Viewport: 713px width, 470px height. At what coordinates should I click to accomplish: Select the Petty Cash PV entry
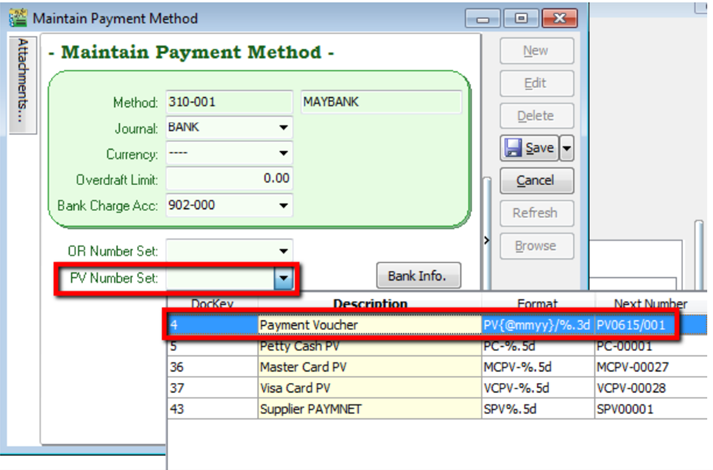(x=370, y=347)
